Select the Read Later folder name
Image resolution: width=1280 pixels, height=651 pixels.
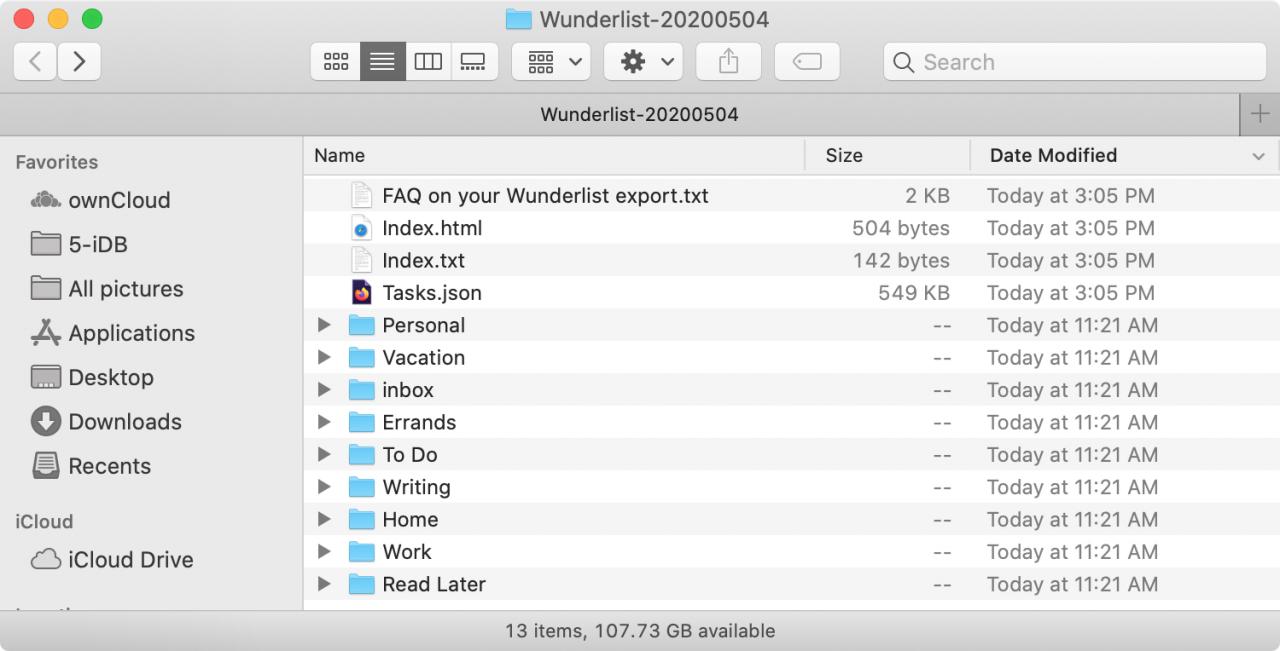point(434,584)
